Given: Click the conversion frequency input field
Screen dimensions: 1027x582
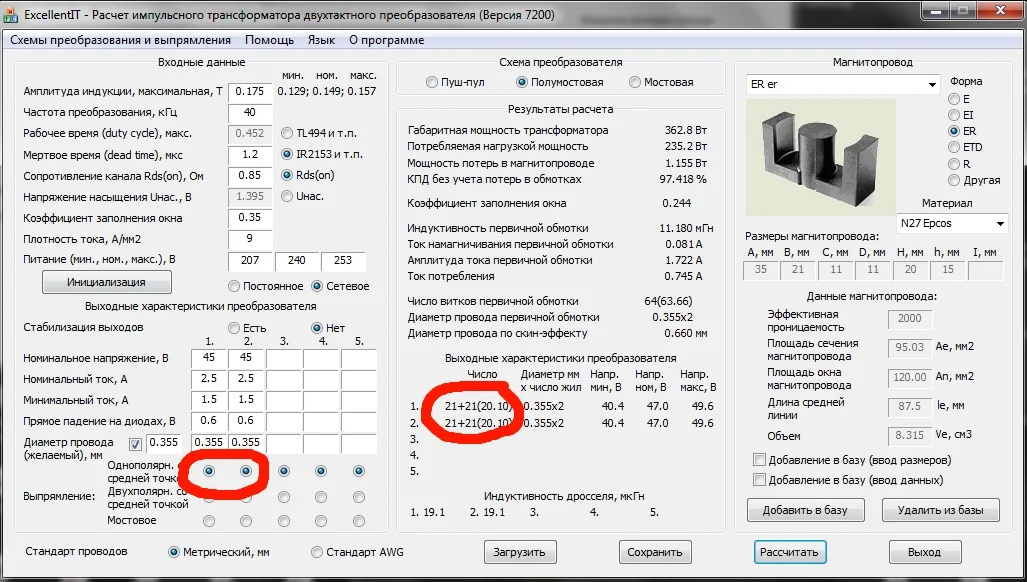Looking at the screenshot, I should [x=249, y=112].
